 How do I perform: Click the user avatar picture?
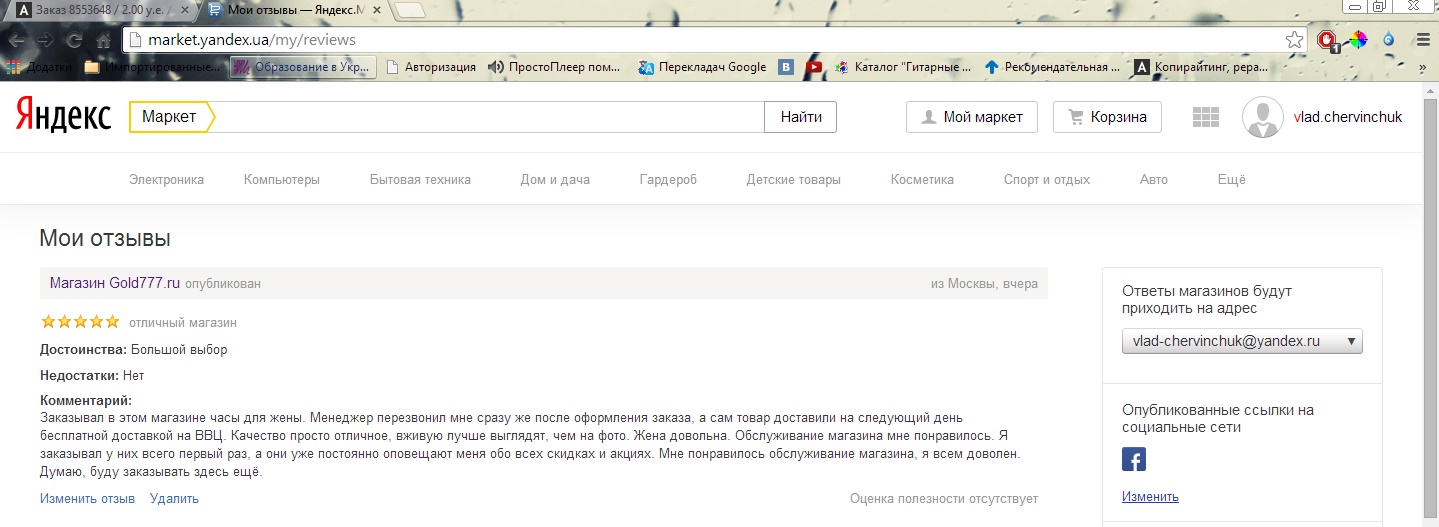[x=1262, y=117]
